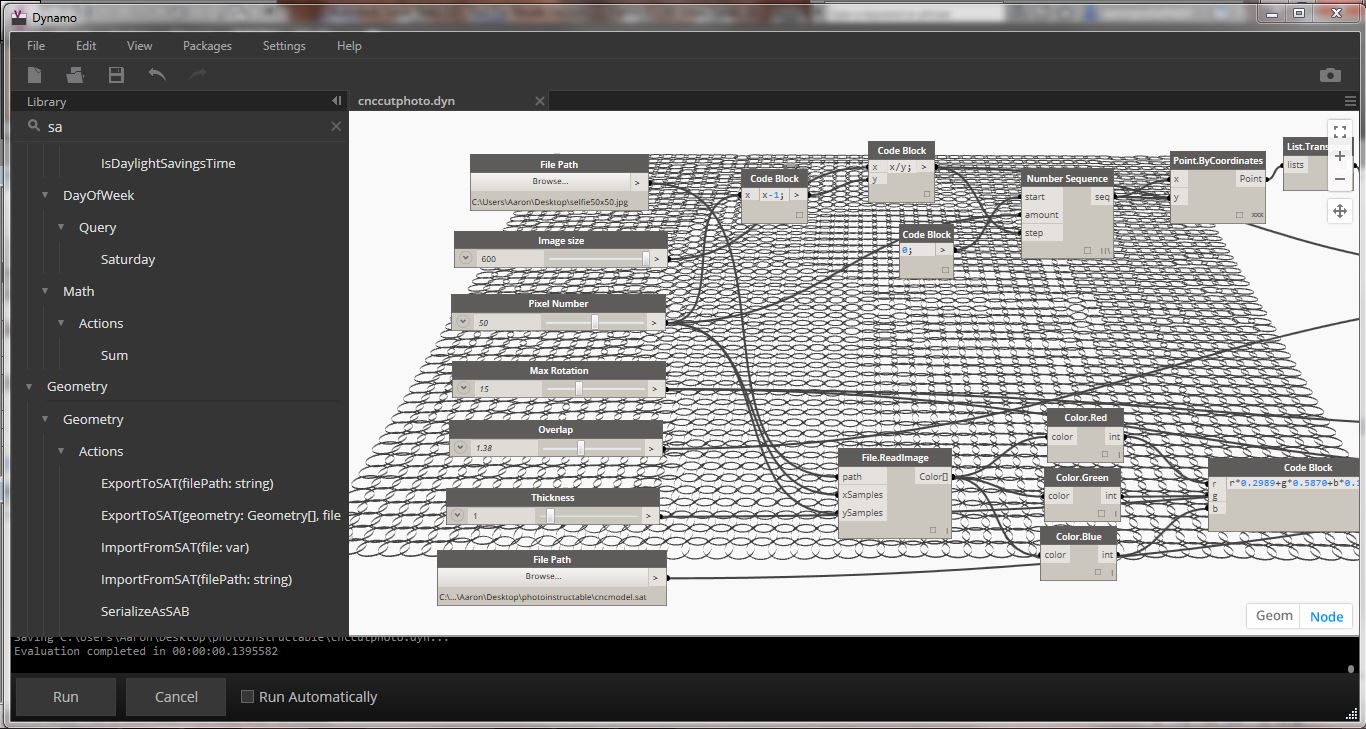Image resolution: width=1366 pixels, height=729 pixels.
Task: Open the Packages menu
Action: pos(207,45)
